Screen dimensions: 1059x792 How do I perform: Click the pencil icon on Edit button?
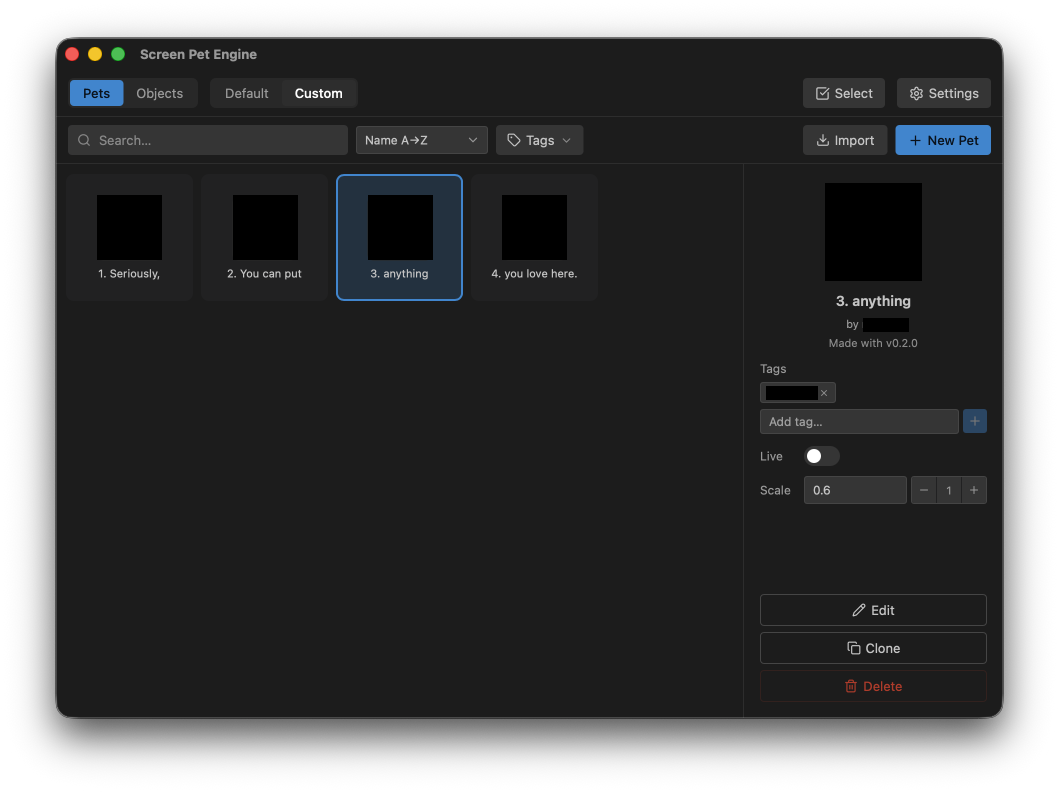coord(858,610)
